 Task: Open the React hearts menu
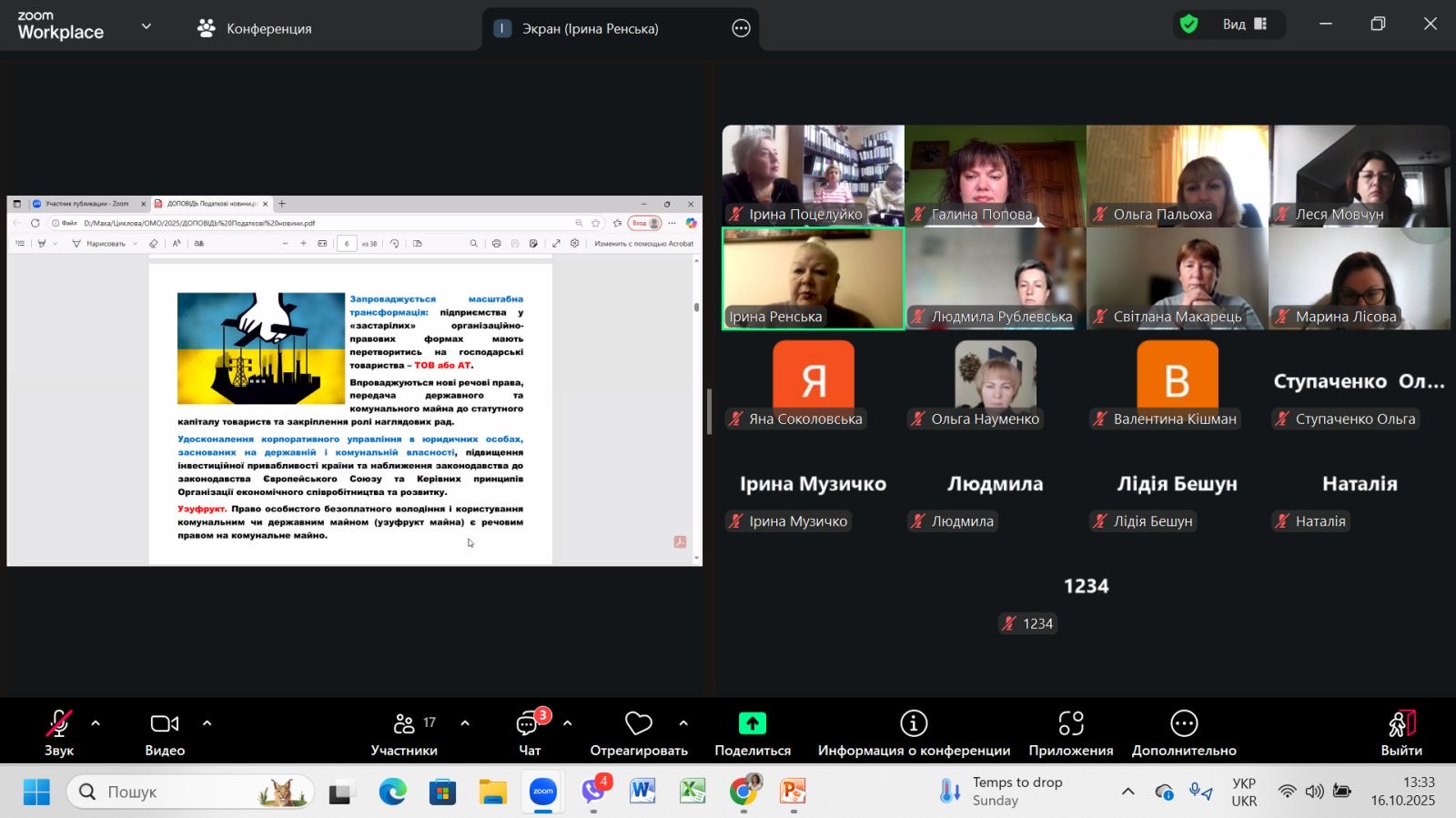pos(638,732)
